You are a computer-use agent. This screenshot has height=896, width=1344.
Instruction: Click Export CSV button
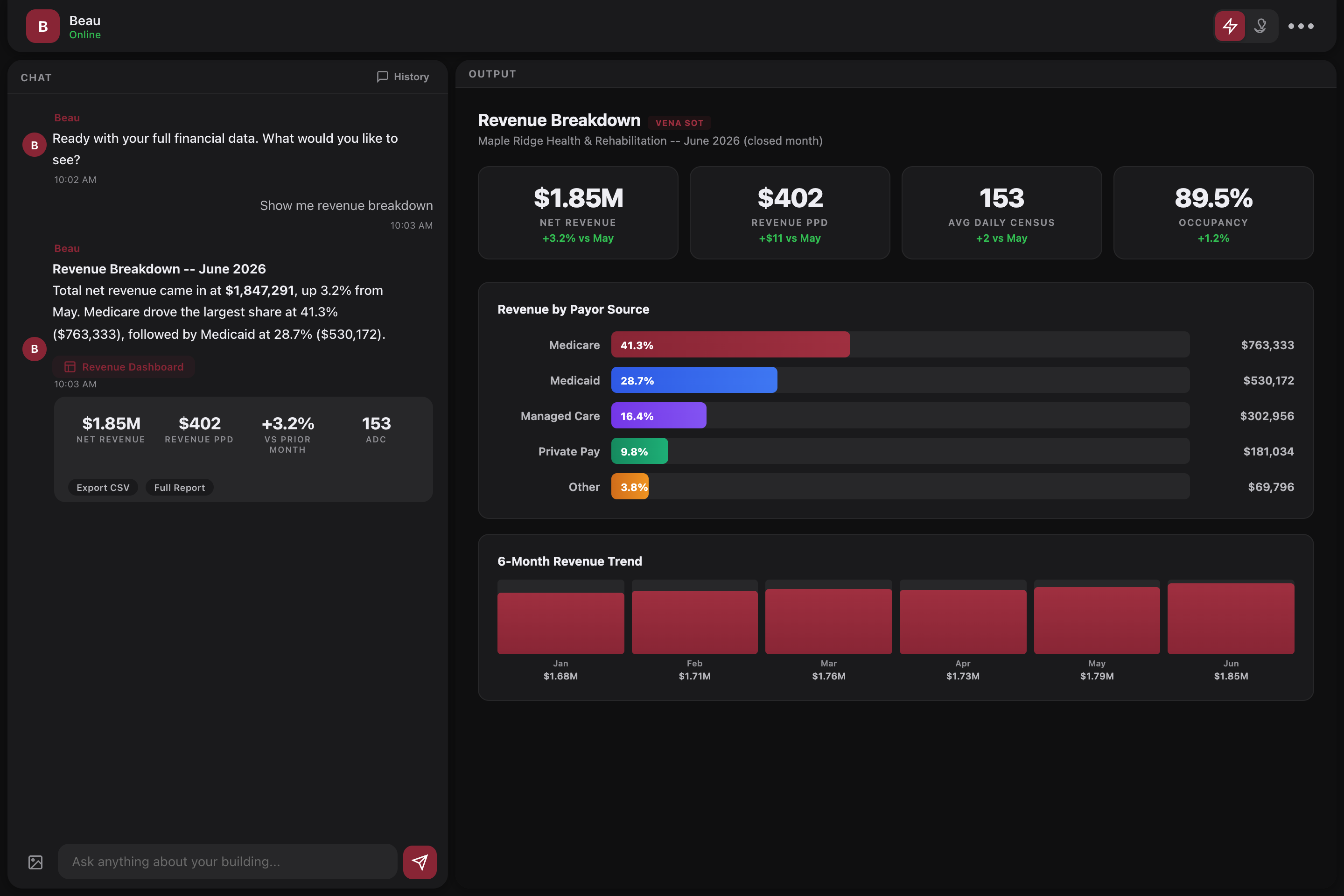(103, 487)
